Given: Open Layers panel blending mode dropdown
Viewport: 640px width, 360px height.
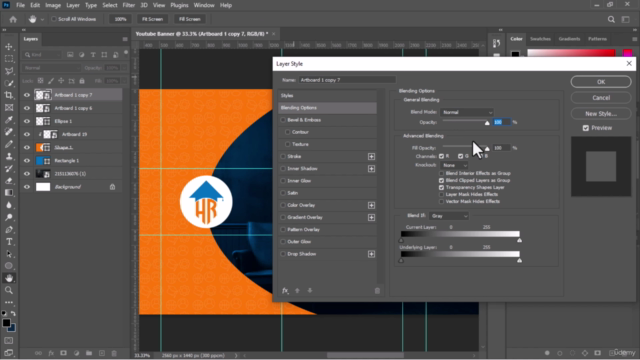Looking at the screenshot, I should coord(51,68).
